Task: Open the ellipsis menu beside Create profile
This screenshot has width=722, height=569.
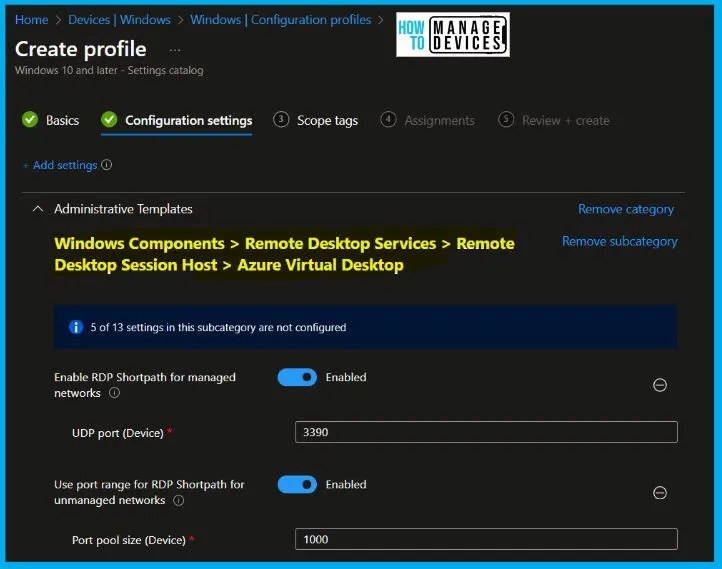Action: [x=175, y=50]
